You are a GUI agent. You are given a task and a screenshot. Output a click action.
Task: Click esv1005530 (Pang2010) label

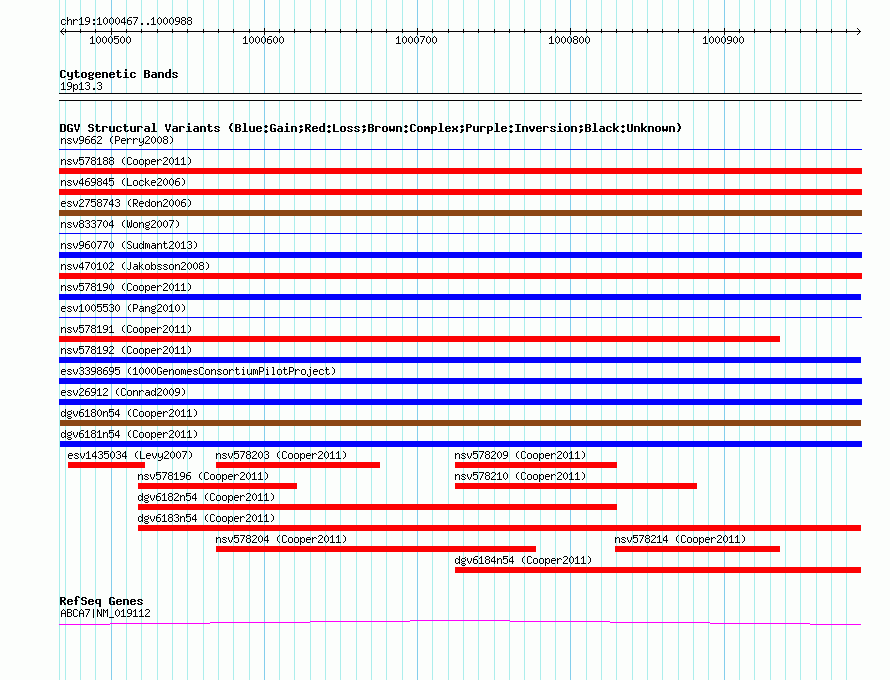tap(123, 308)
